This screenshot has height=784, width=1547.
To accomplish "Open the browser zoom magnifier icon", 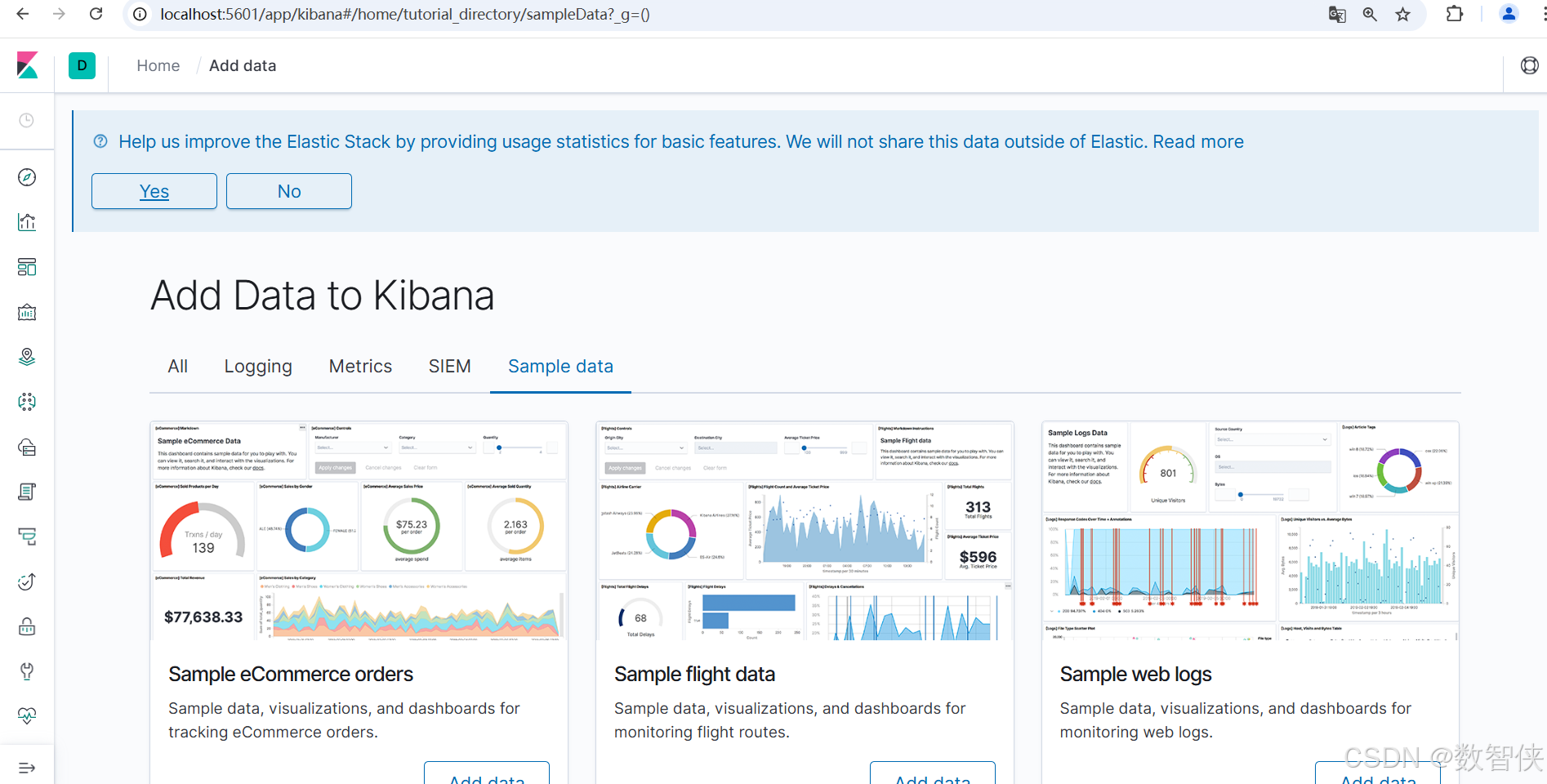I will [x=1370, y=14].
